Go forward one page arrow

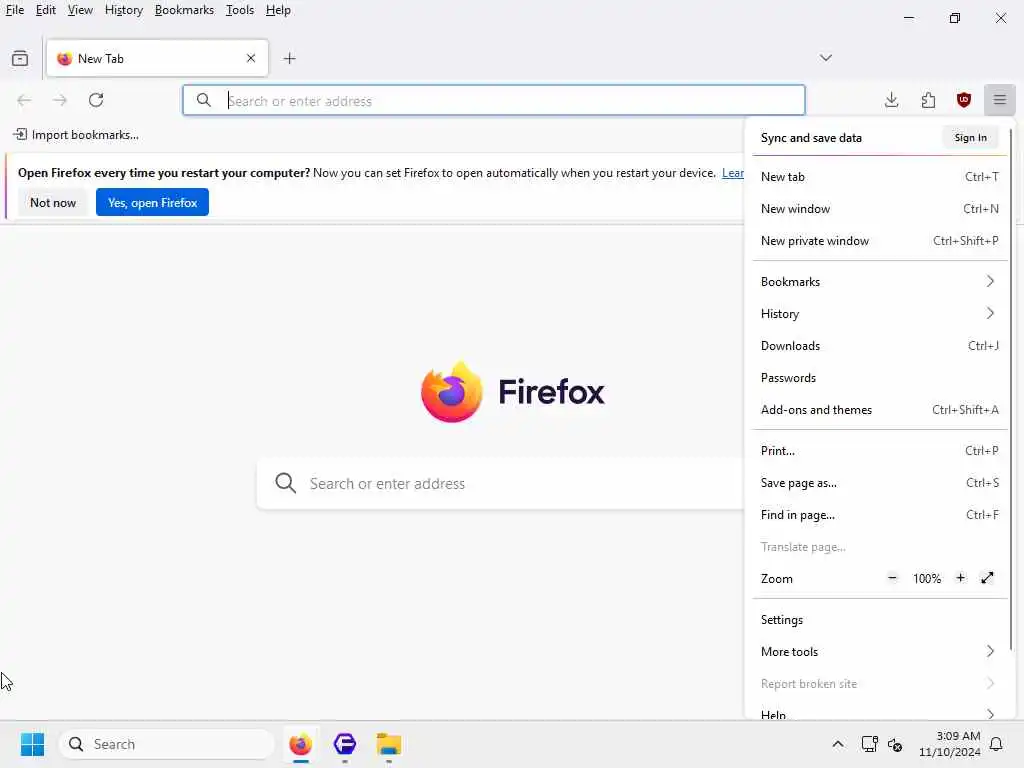[60, 100]
